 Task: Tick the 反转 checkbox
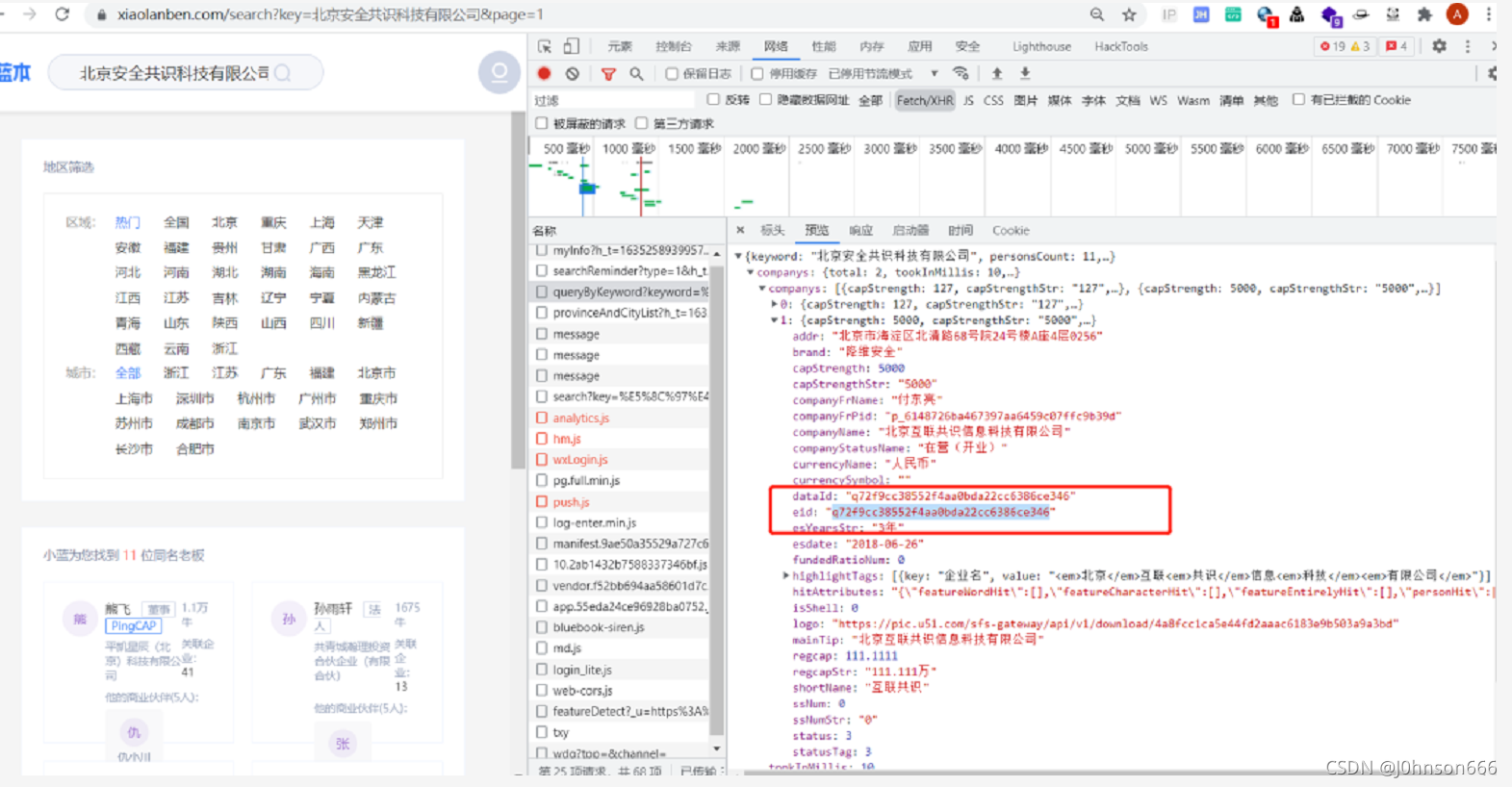tap(713, 99)
